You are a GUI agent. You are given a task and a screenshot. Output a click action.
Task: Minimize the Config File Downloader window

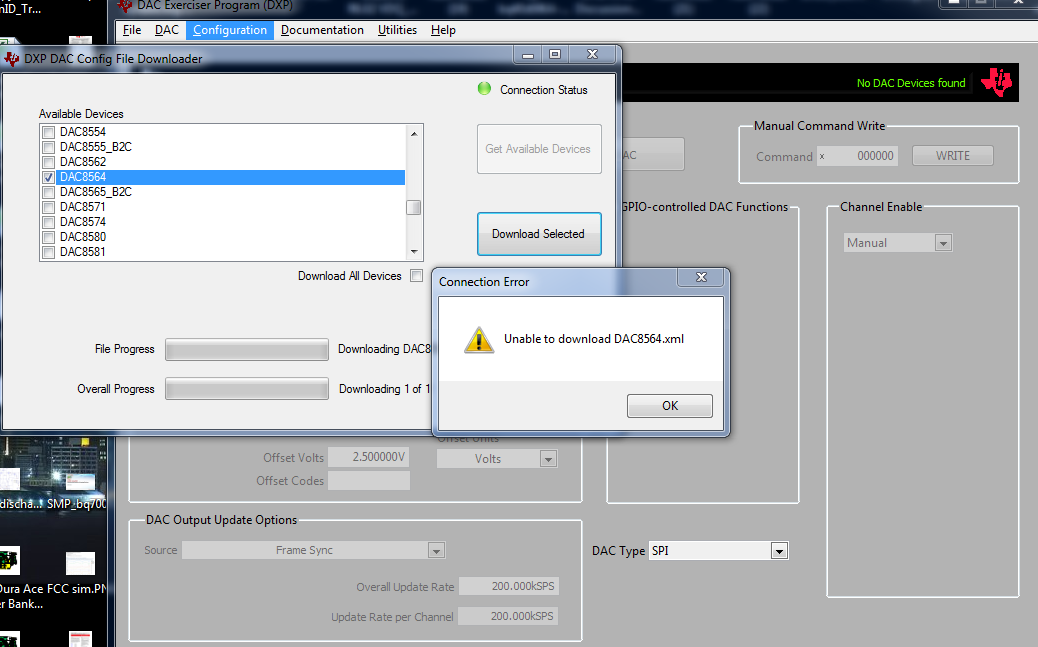[528, 55]
